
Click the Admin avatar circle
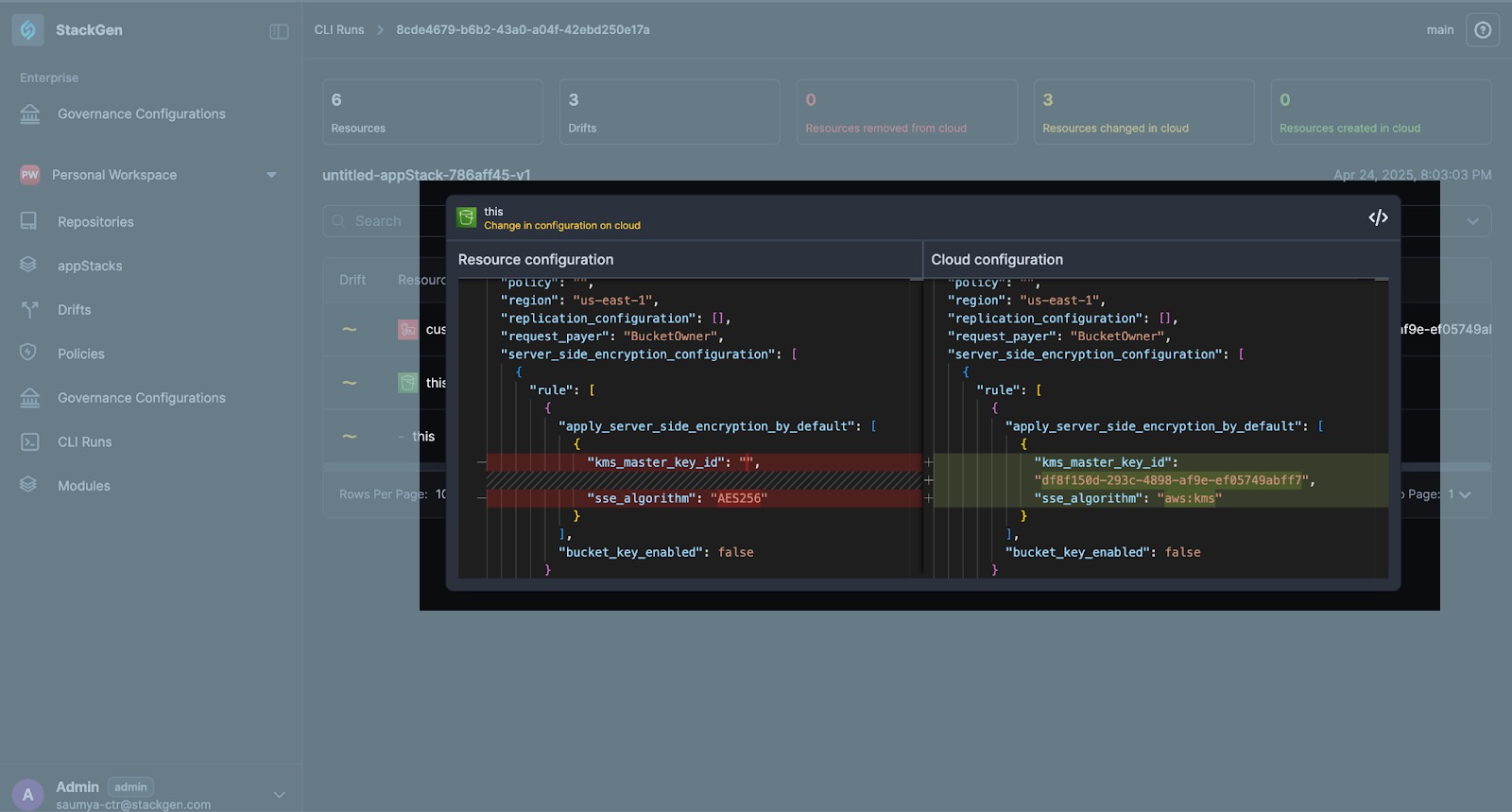[28, 795]
